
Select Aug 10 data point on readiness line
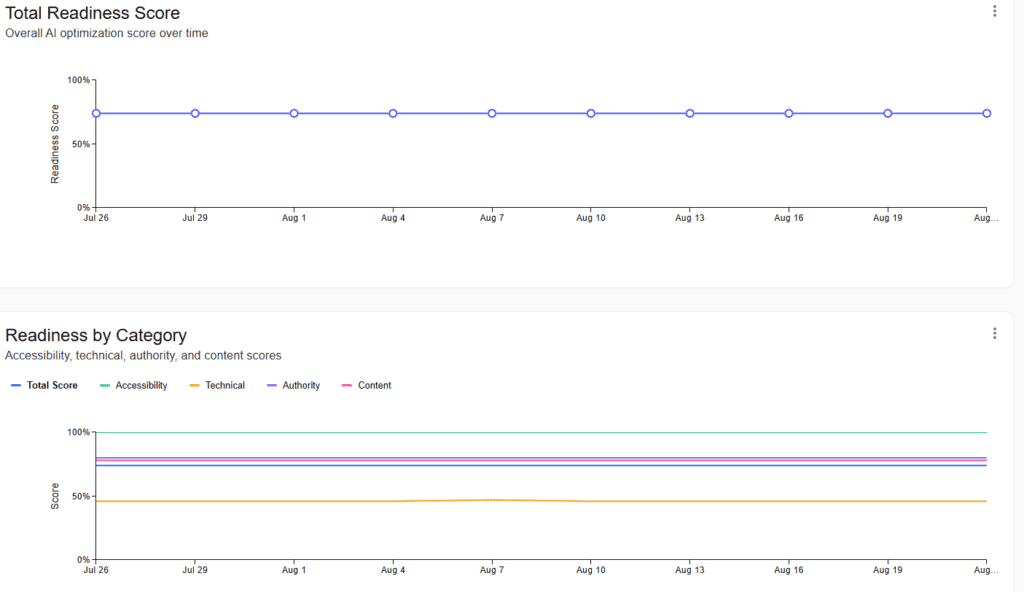click(590, 114)
